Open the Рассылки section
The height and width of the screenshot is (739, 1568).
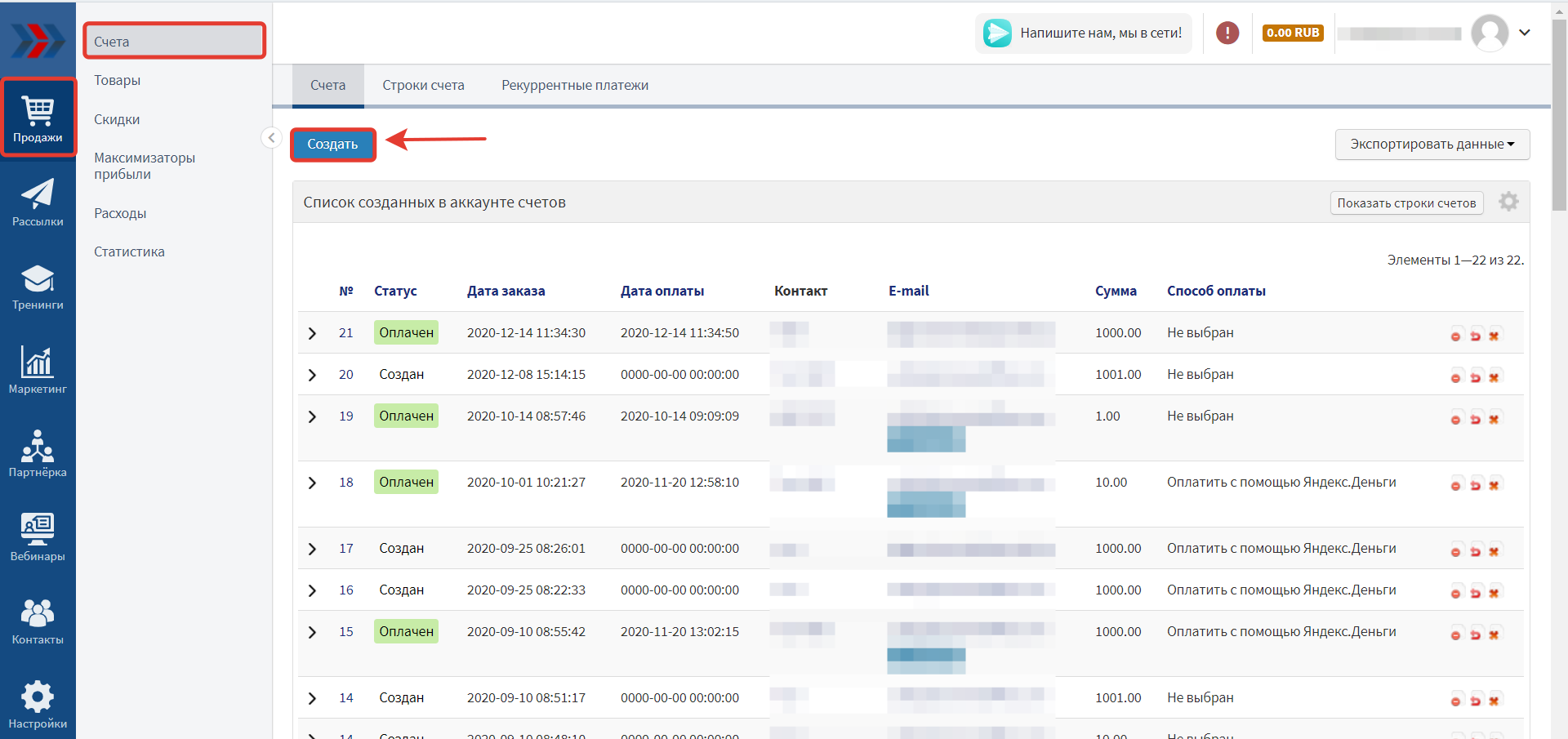38,203
